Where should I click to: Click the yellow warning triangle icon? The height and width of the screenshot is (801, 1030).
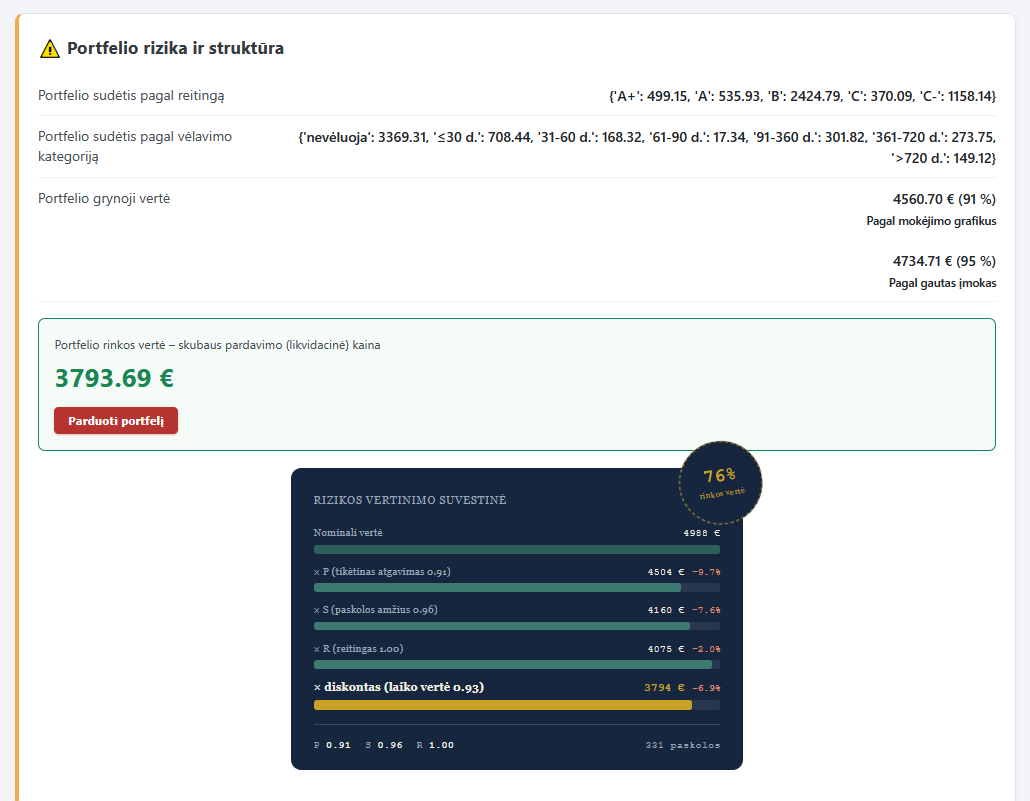pos(49,49)
